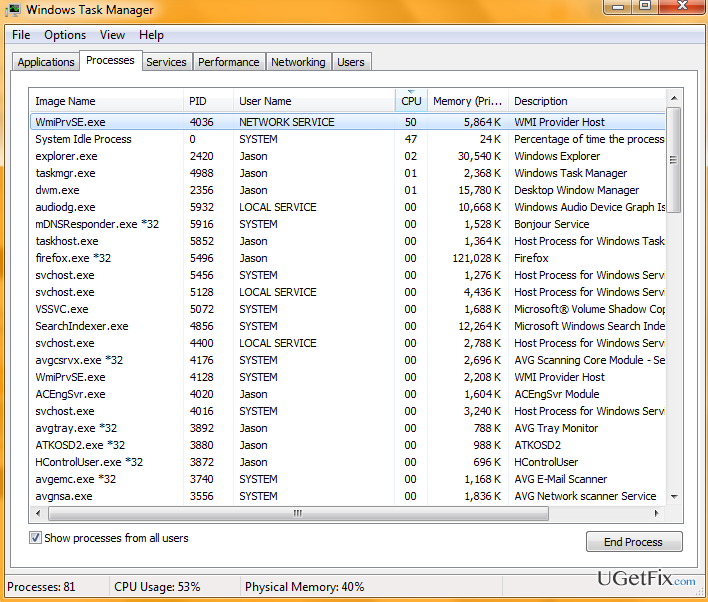The image size is (708, 602).
Task: Open the File menu
Action: 21,35
